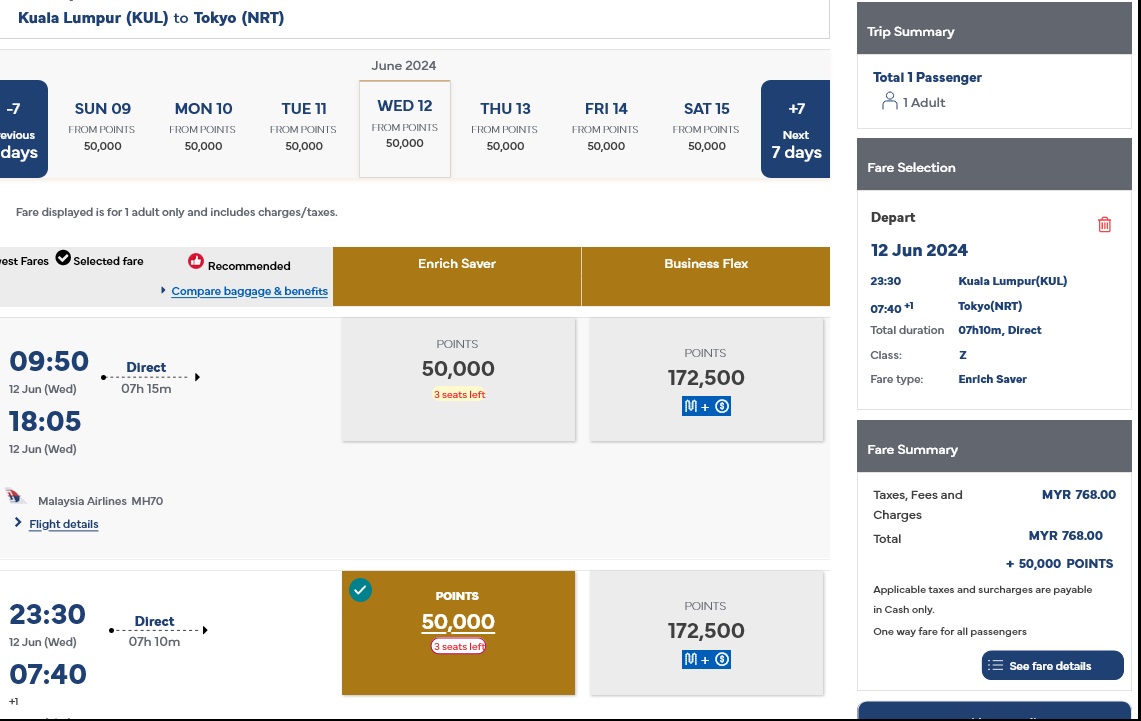This screenshot has width=1141, height=721.
Task: Expand Flight details for flight MH70
Action: 63,524
